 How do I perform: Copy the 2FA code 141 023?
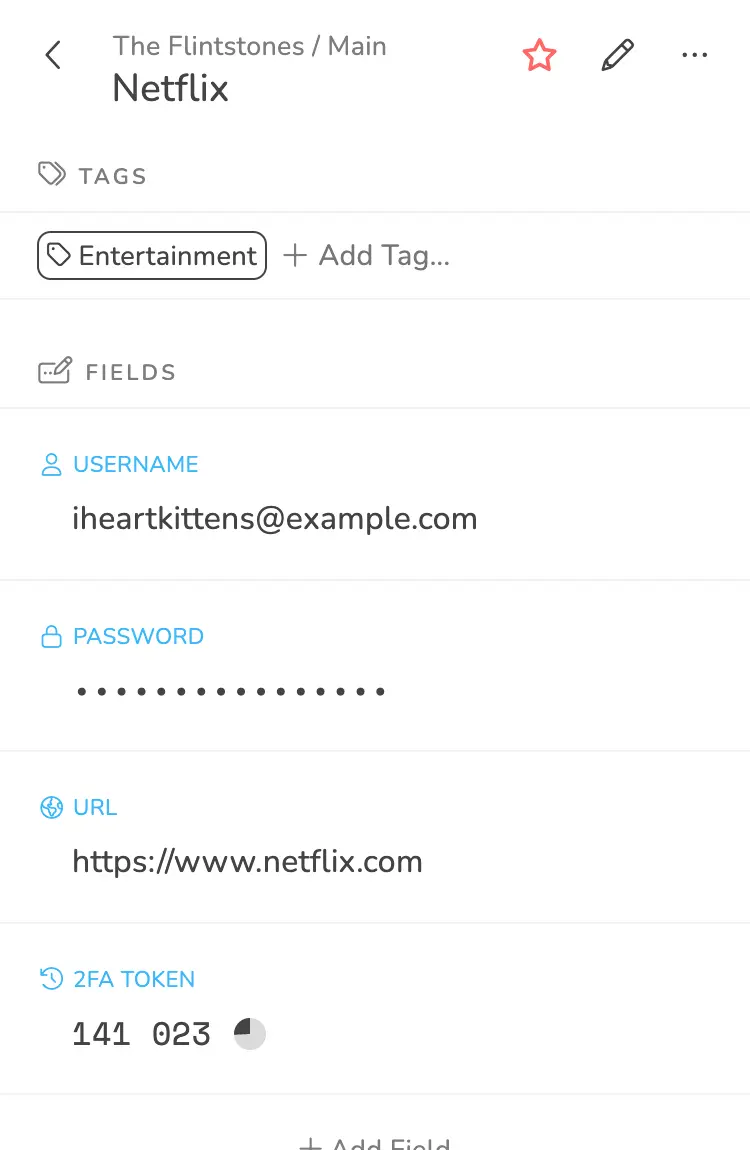(142, 1034)
